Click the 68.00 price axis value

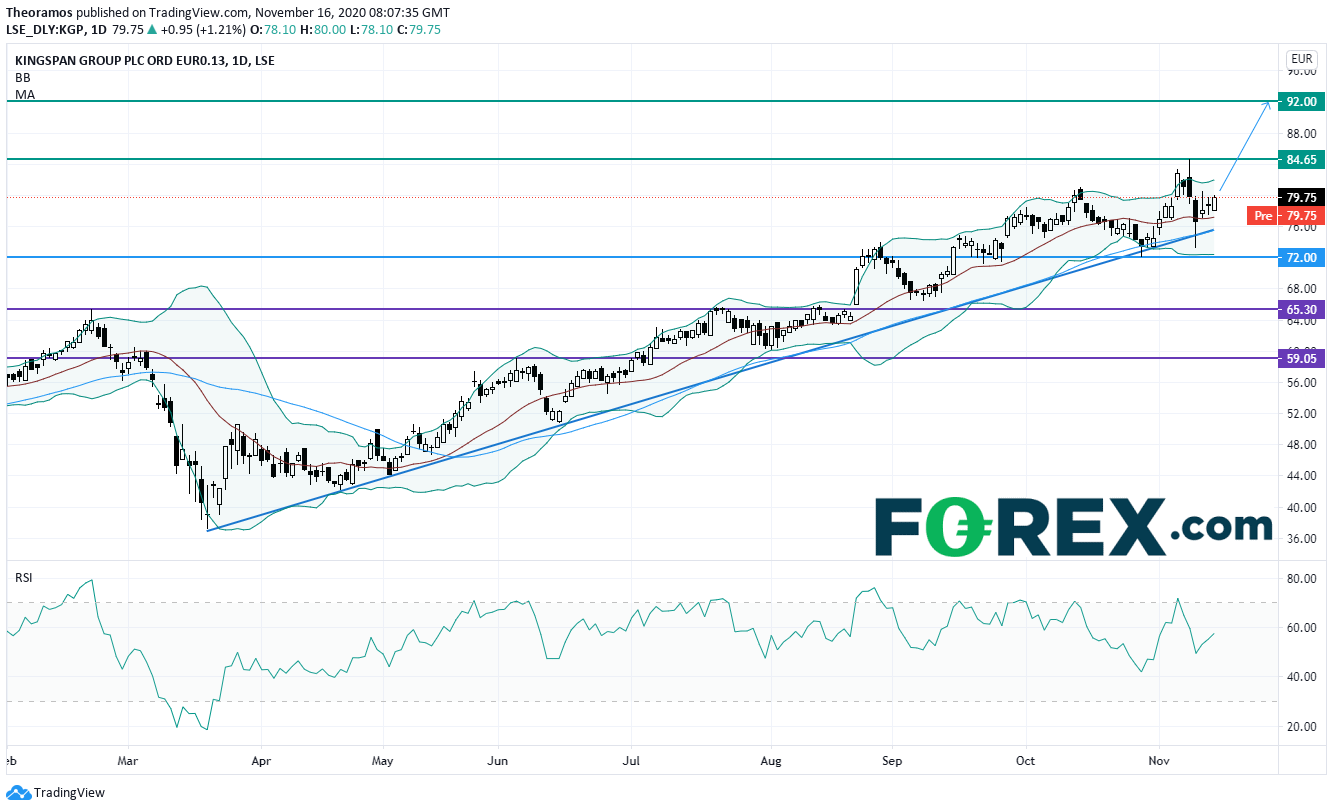tap(1300, 289)
